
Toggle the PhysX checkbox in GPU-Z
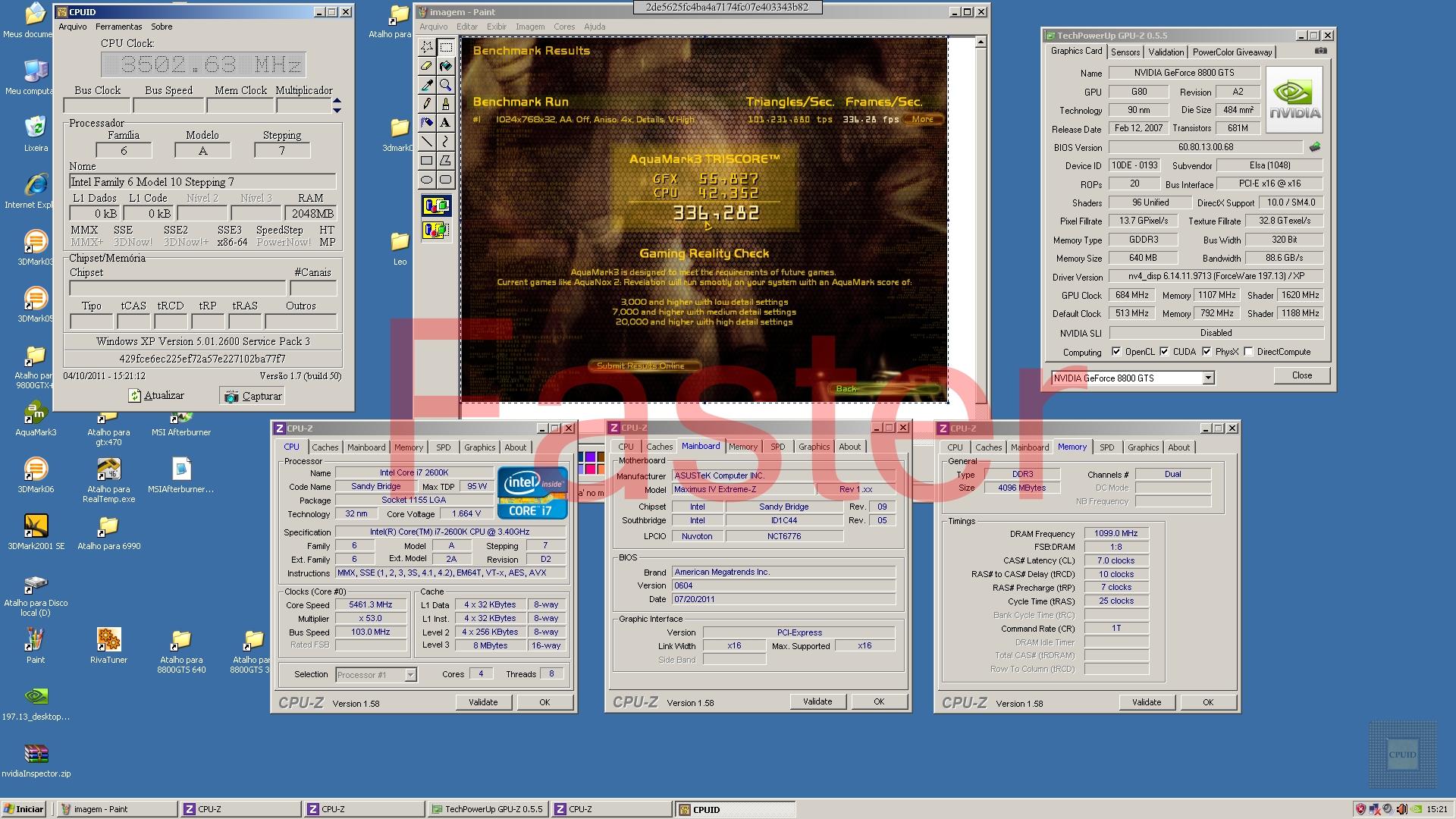tap(1207, 352)
